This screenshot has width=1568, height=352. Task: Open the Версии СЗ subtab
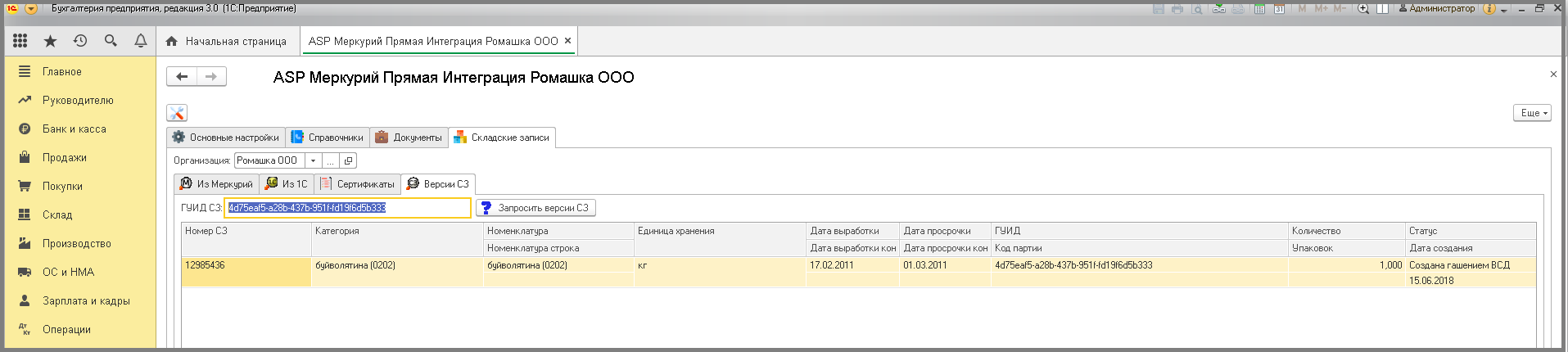coord(438,184)
